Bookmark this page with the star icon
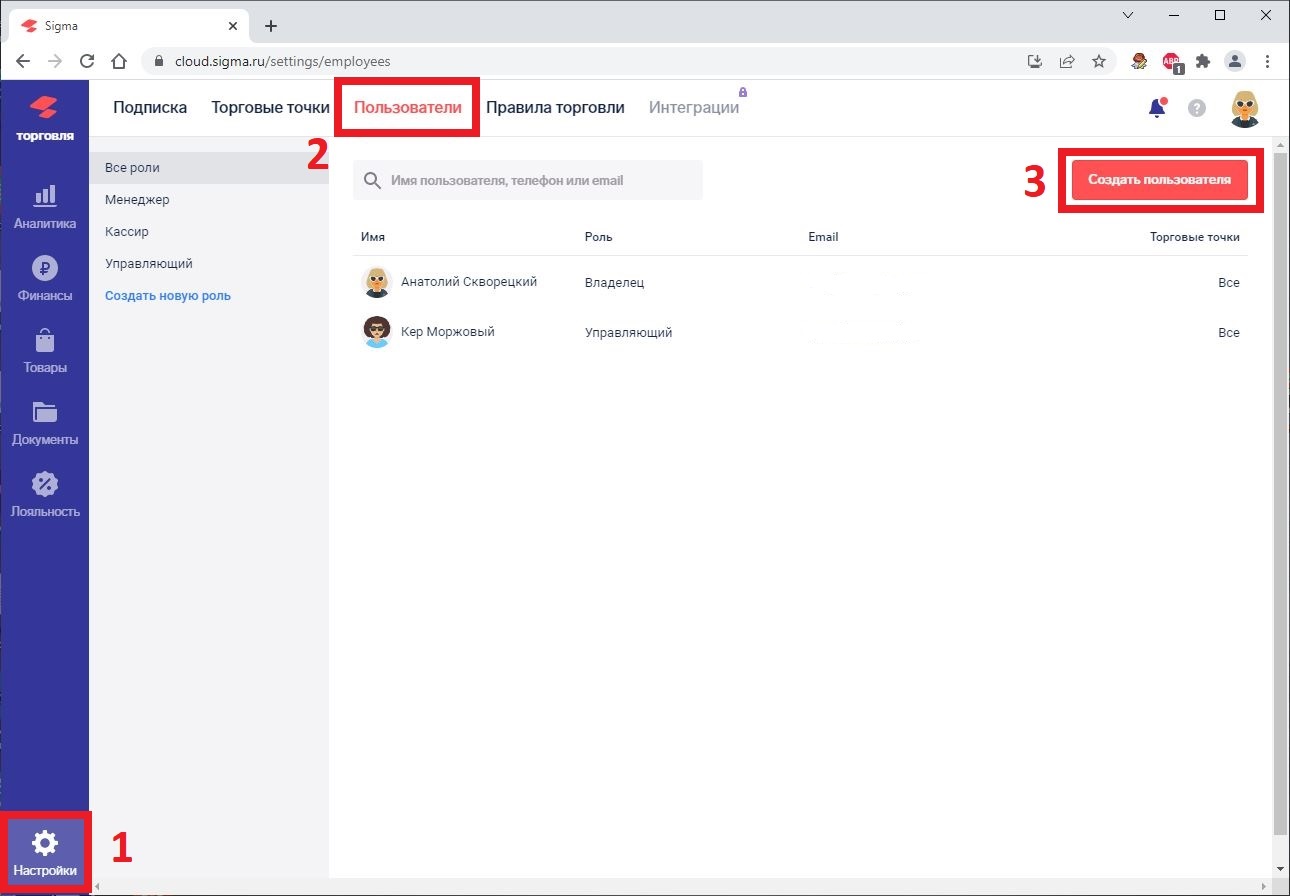 click(x=1099, y=61)
